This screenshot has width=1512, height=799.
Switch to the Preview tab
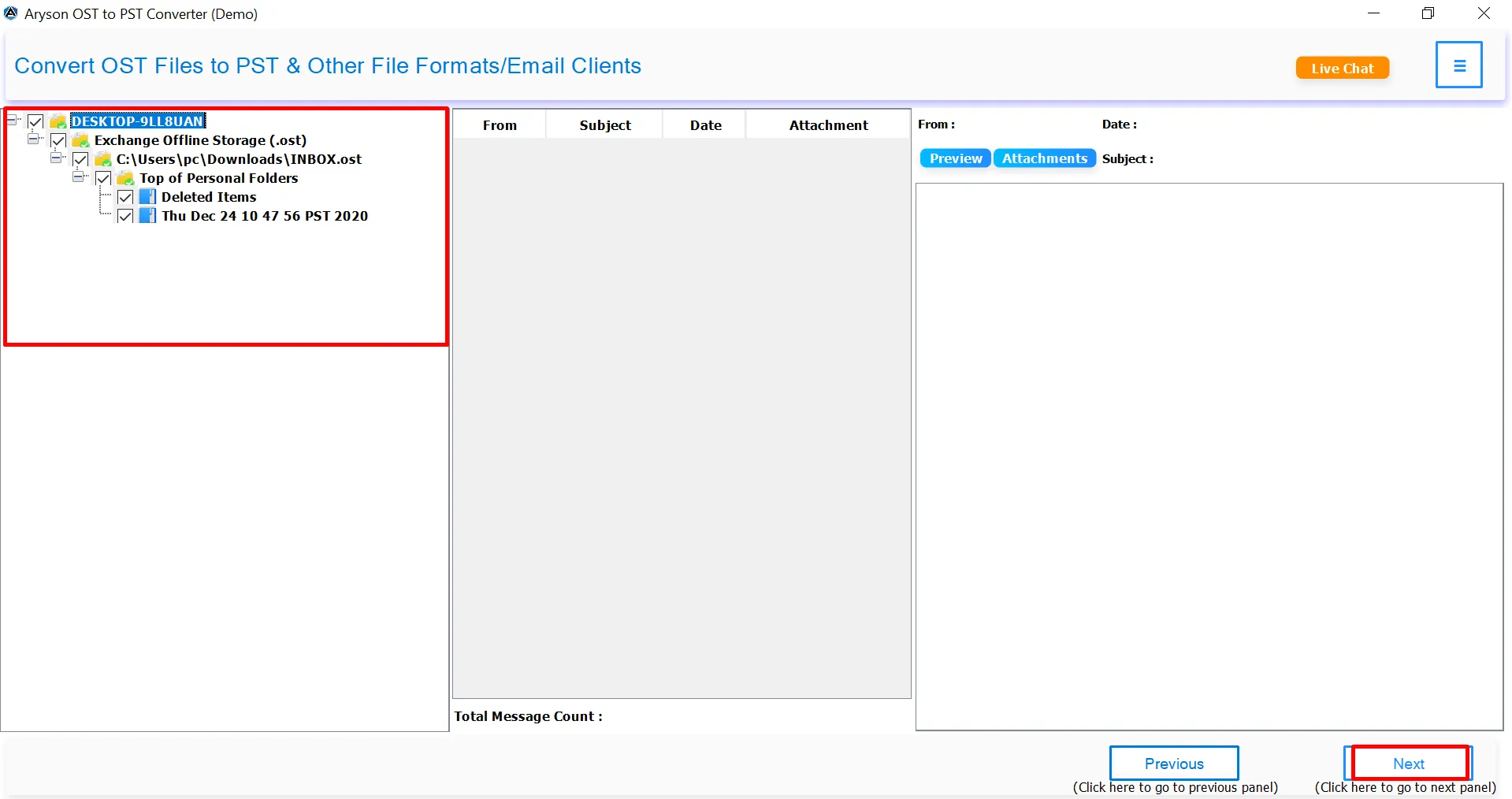point(956,158)
